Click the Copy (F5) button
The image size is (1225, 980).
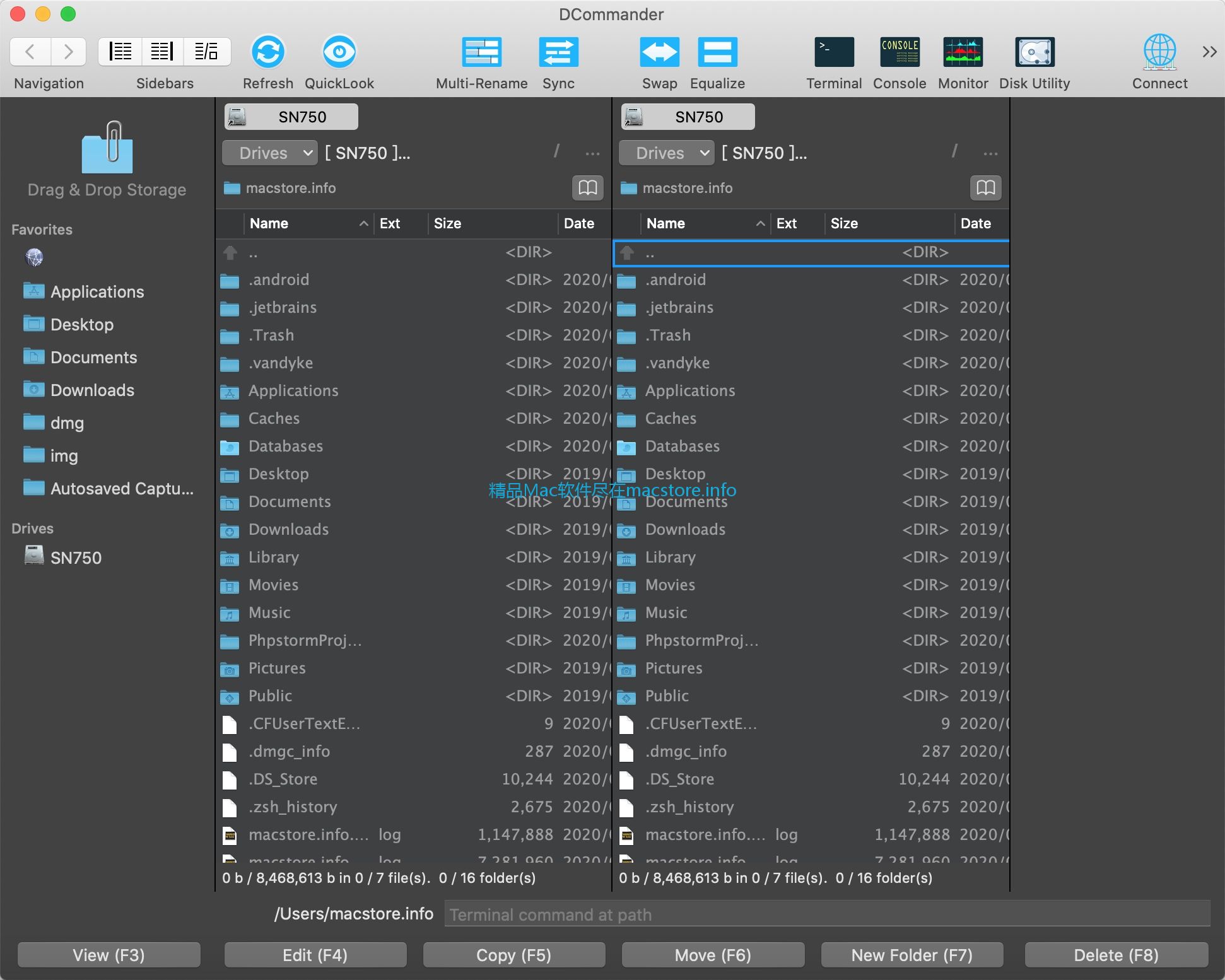point(513,955)
